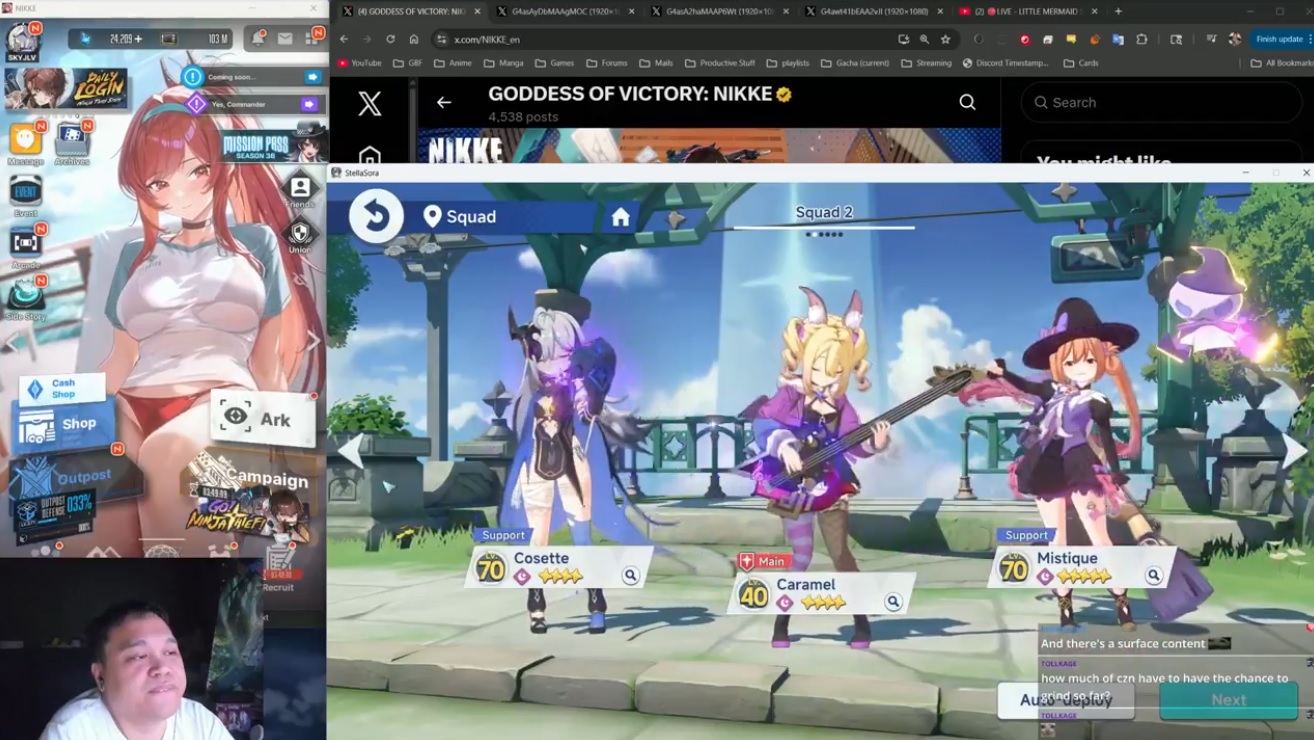The image size is (1314, 740).
Task: Open a new browser tab
Action: (1118, 11)
